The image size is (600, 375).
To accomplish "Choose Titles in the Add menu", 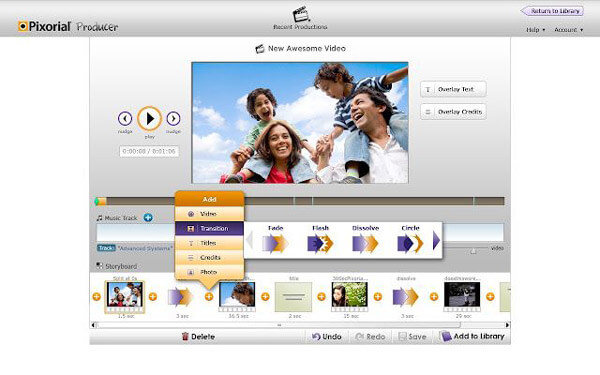I will pyautogui.click(x=209, y=243).
